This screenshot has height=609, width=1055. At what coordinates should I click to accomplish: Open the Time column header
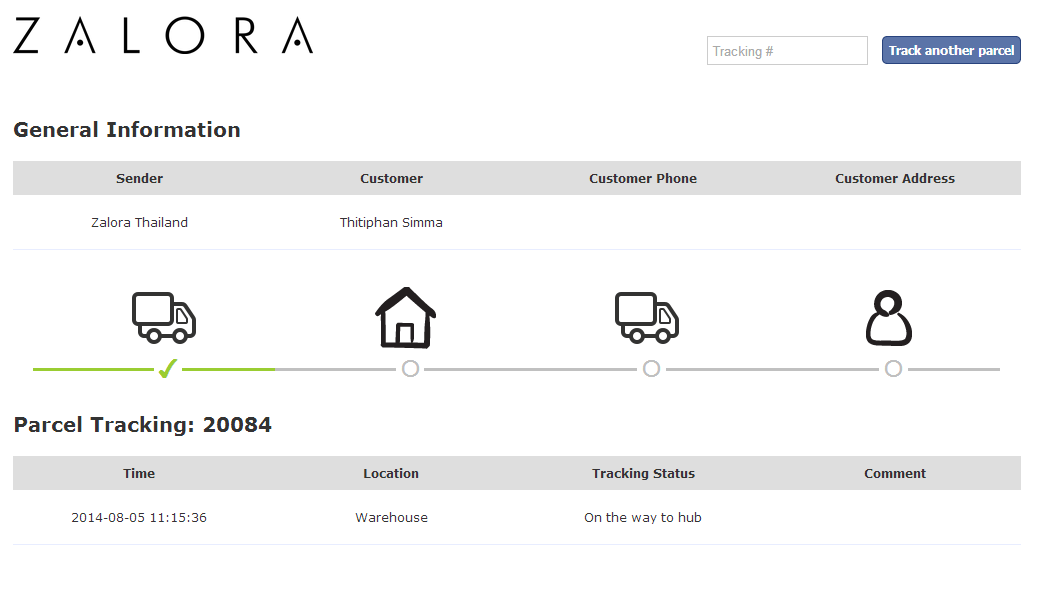pos(139,473)
